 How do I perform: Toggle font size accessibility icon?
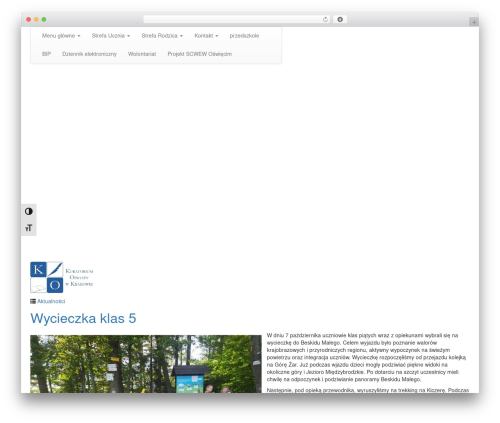click(x=29, y=228)
